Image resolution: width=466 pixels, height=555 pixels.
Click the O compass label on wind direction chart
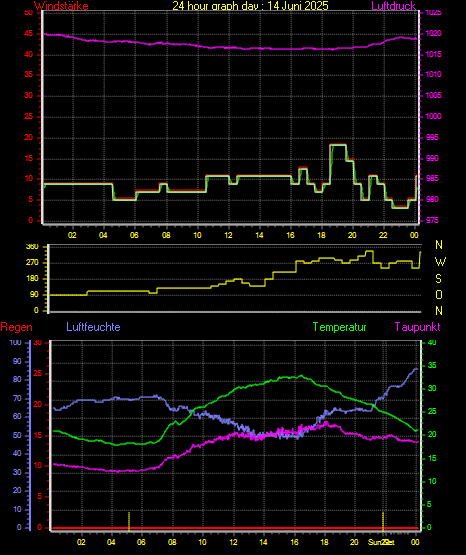pos(439,294)
